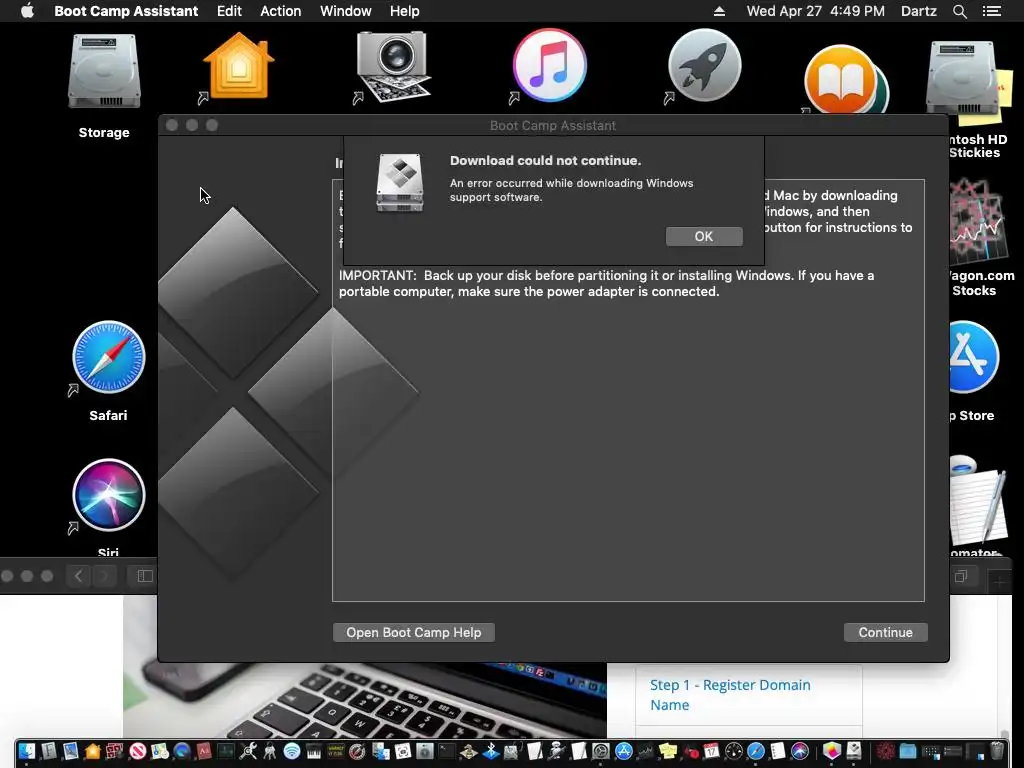Open Terminal from the Dock
The image size is (1024, 768).
point(447,751)
